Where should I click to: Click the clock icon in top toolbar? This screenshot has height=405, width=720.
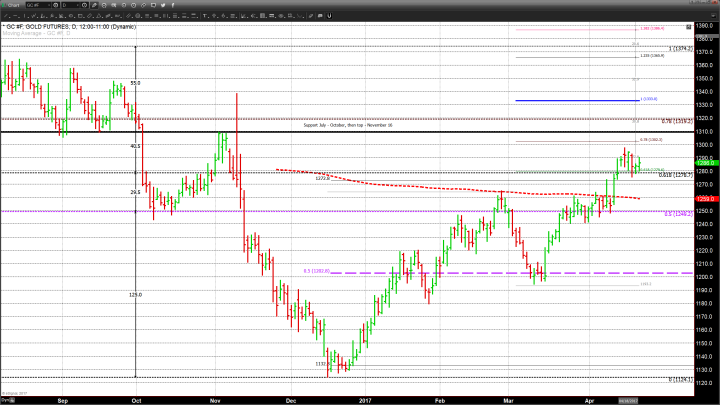pyautogui.click(x=134, y=5)
